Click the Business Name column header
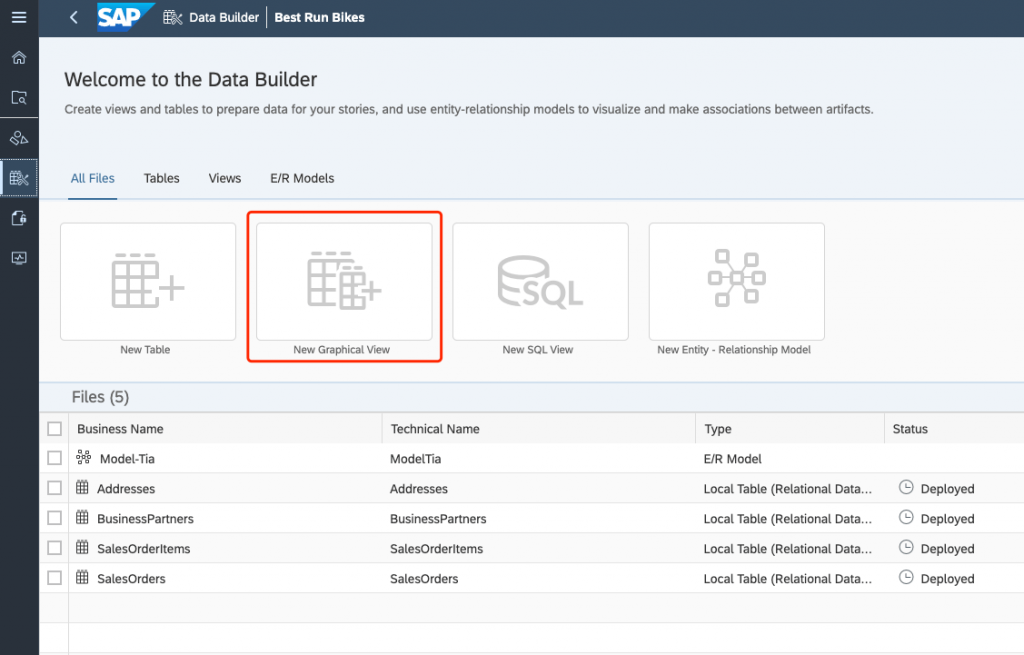The height and width of the screenshot is (655, 1024). pos(120,429)
